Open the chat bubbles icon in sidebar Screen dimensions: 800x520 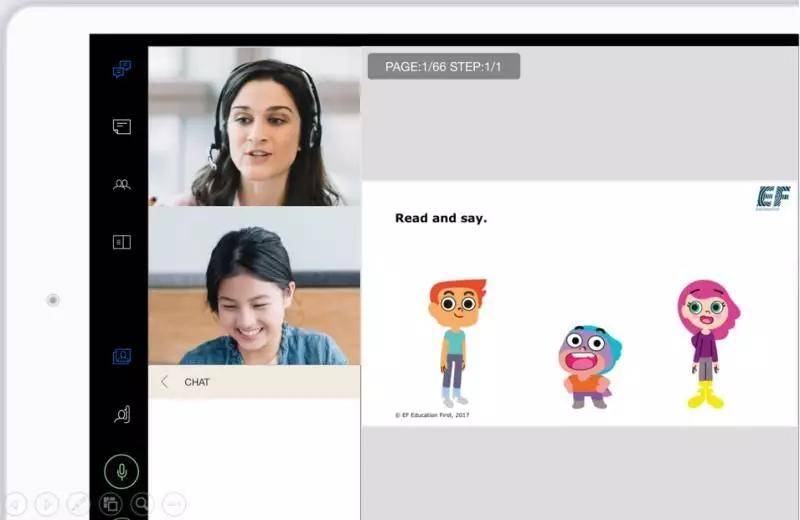122,69
